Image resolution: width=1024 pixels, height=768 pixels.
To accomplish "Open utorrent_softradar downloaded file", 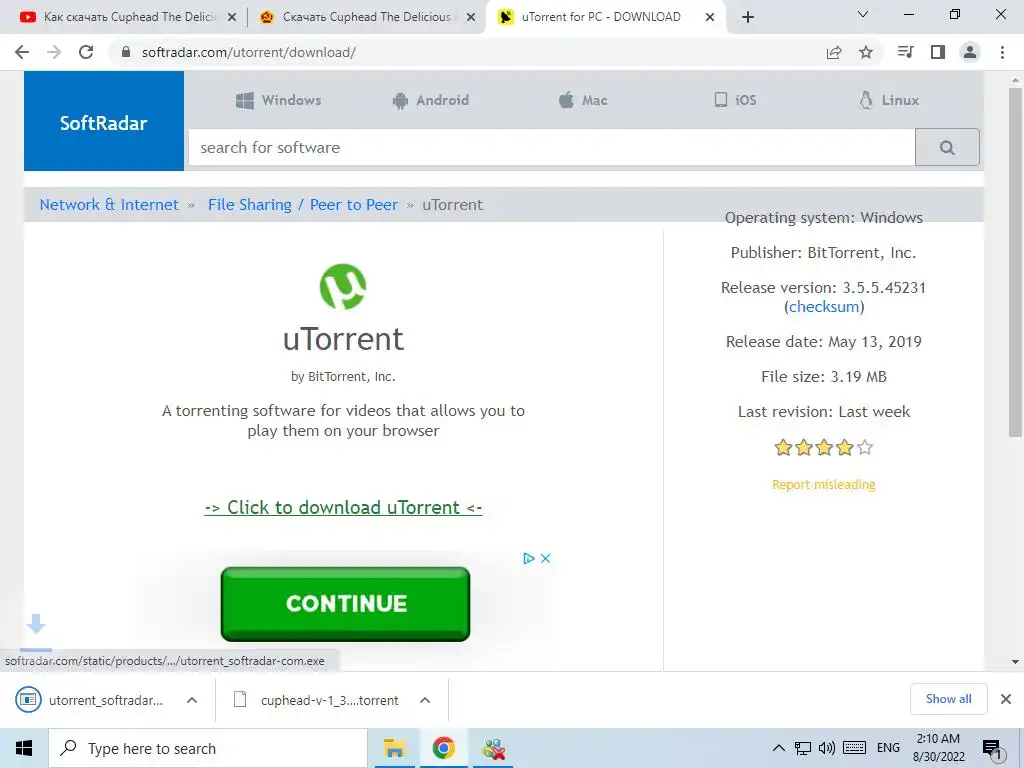I will (89, 700).
